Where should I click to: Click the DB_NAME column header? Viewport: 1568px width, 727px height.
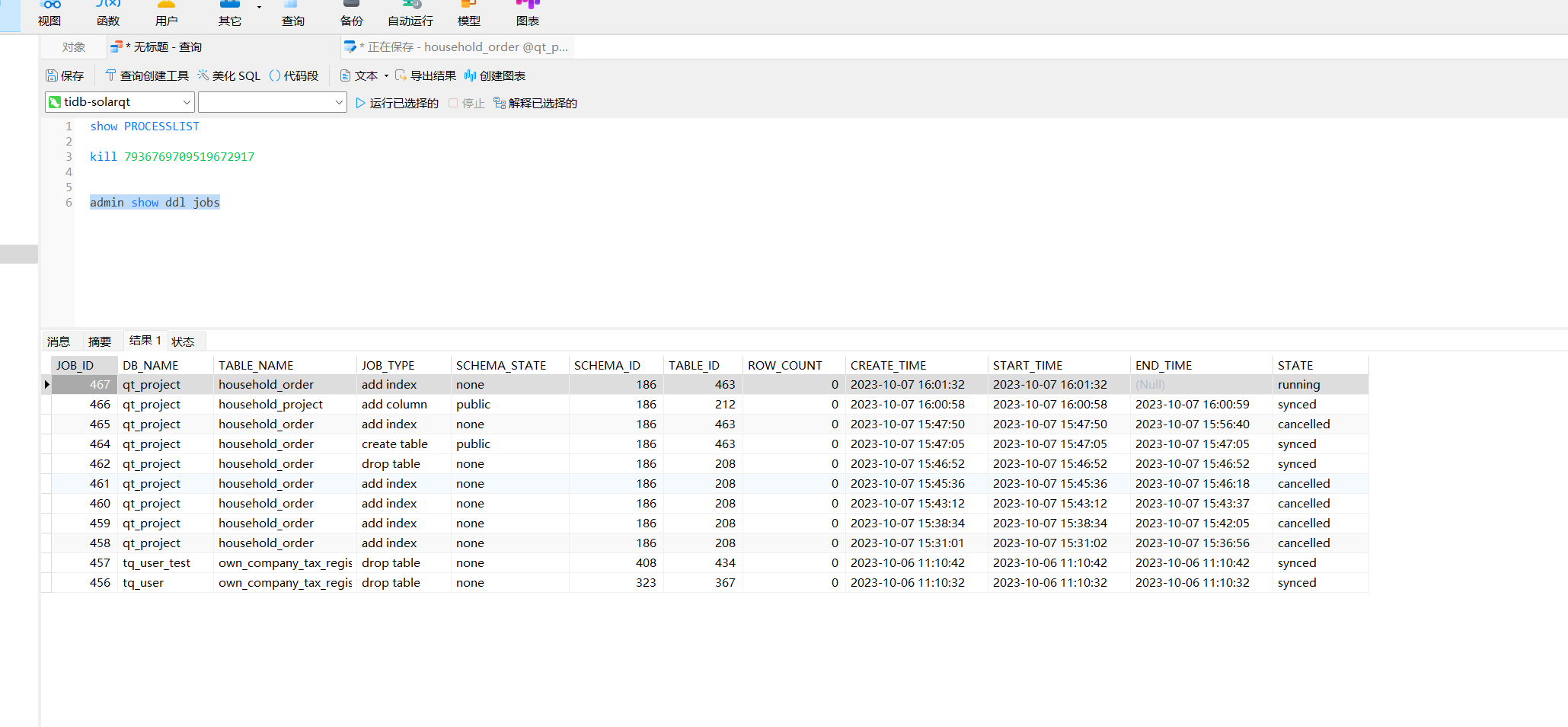pos(166,365)
